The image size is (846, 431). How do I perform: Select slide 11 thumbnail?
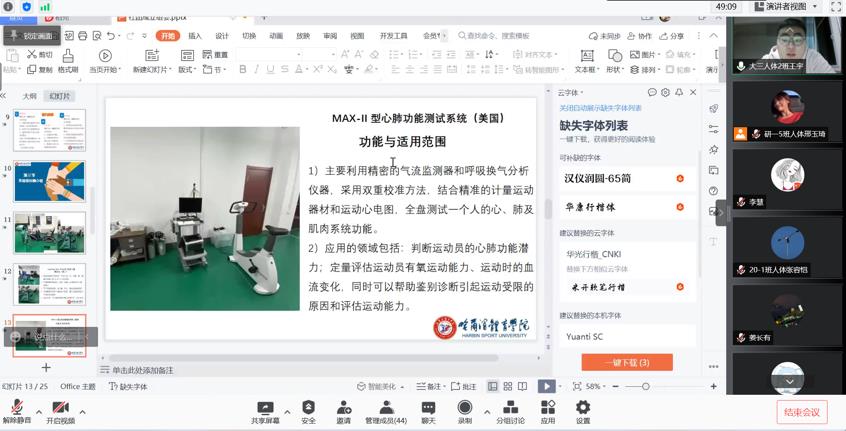(49, 233)
